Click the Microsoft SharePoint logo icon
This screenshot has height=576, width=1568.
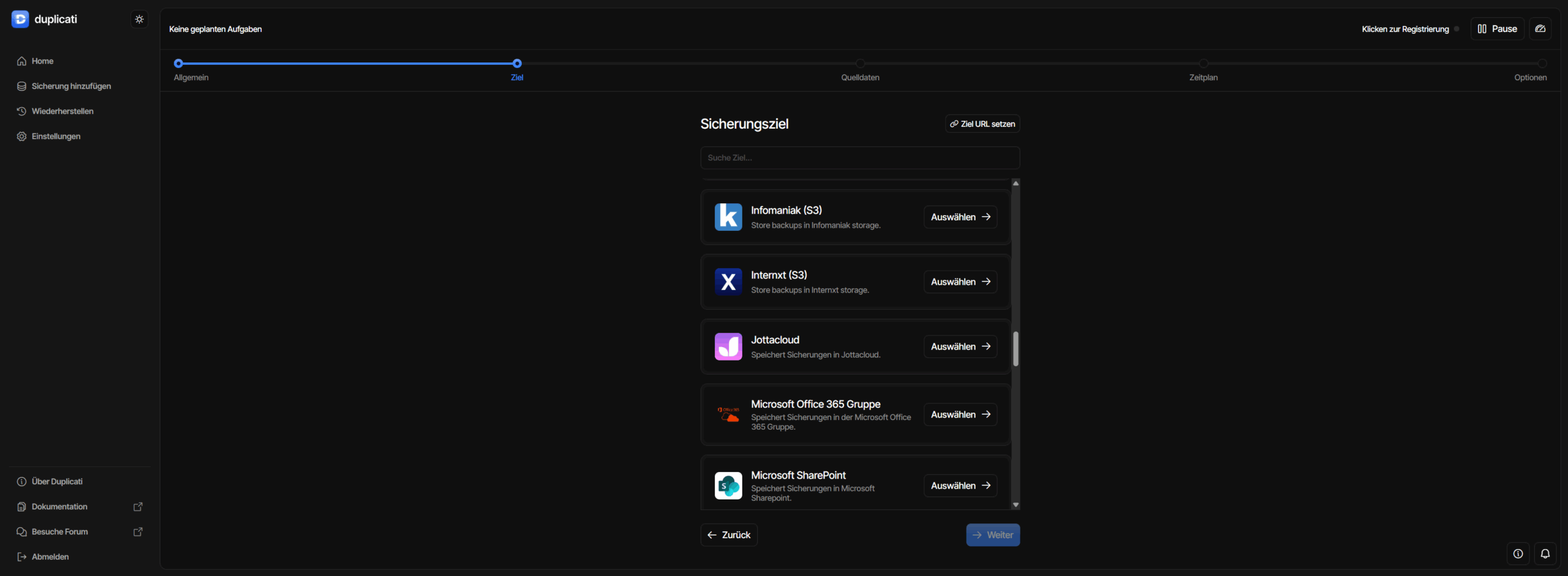coord(728,486)
